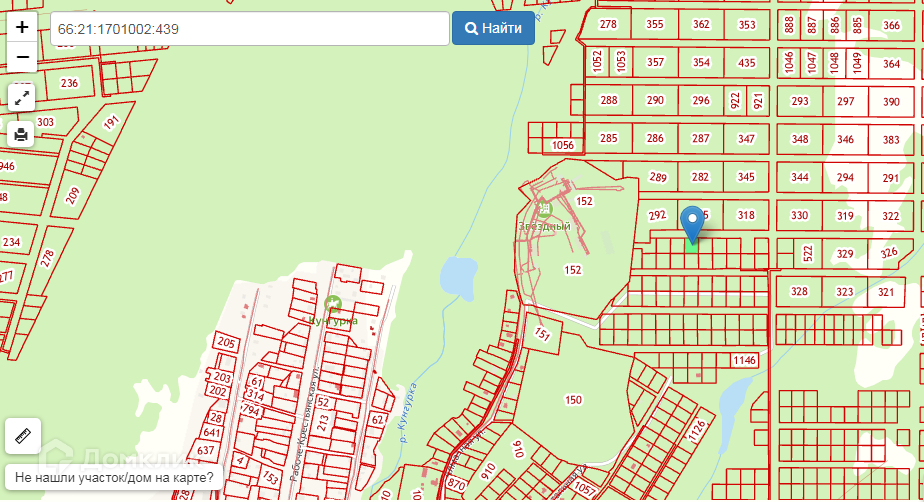Select parcel numbered 296
The image size is (924, 502).
701,100
